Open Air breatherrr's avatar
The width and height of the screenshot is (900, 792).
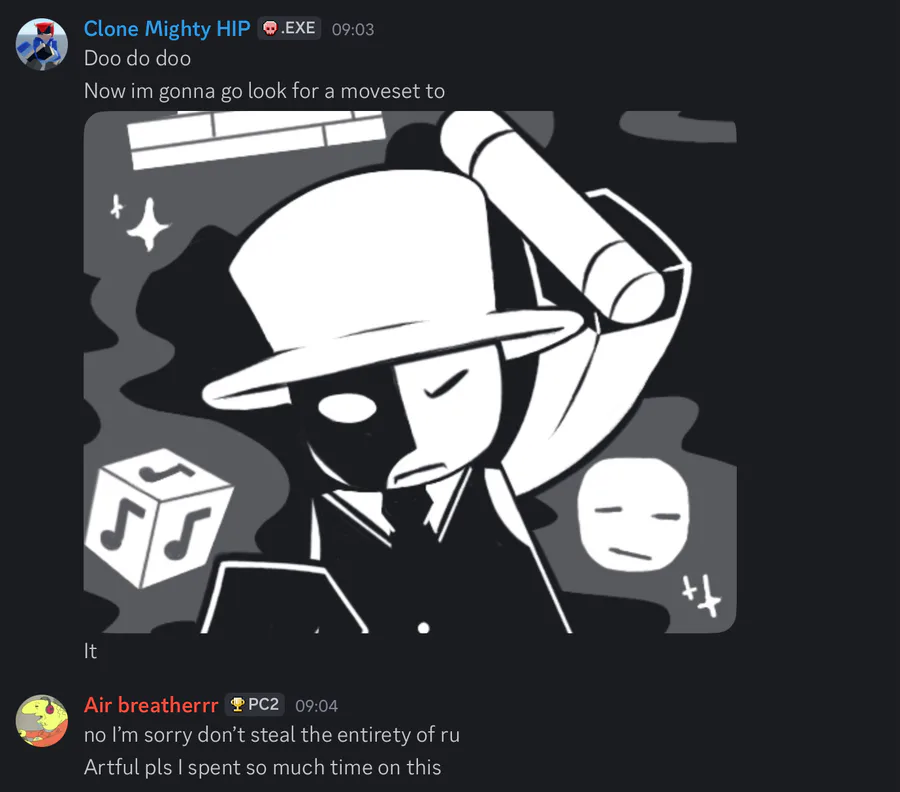42,720
